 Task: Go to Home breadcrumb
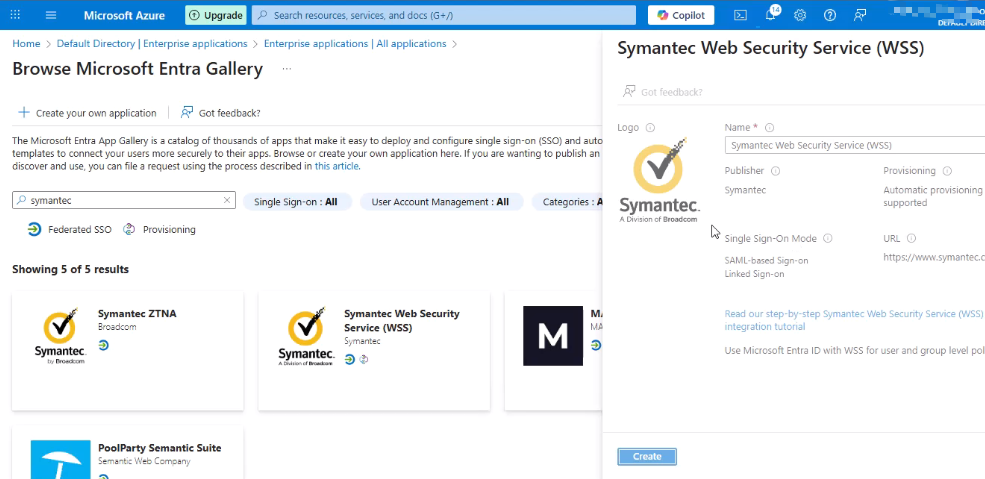pyautogui.click(x=26, y=43)
